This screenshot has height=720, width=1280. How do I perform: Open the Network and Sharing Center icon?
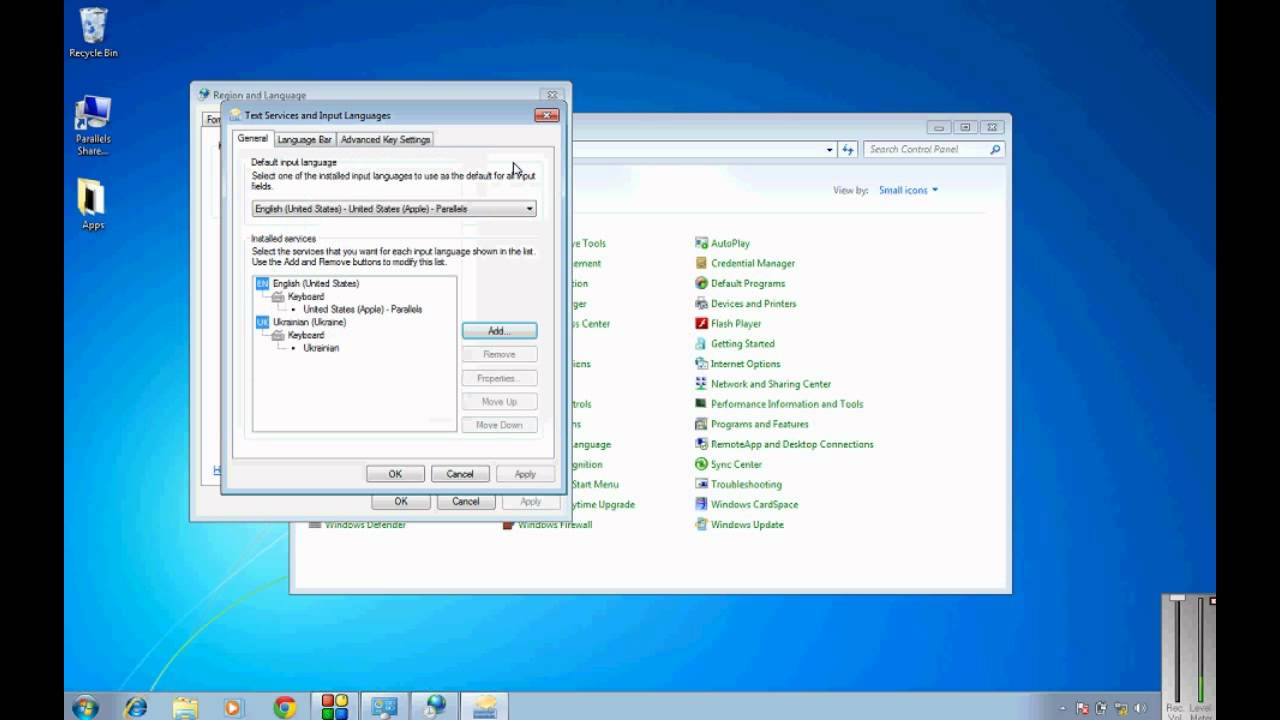pos(701,383)
